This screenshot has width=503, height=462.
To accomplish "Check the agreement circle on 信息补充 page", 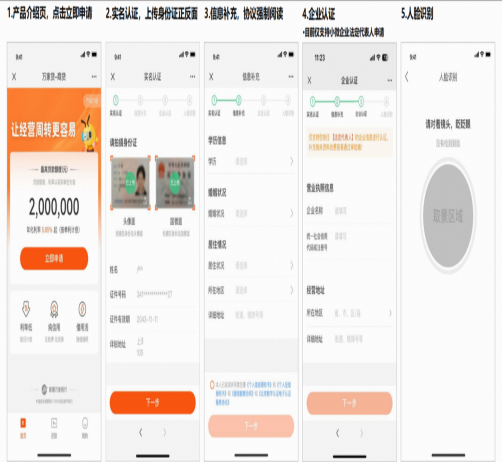I will coord(212,385).
